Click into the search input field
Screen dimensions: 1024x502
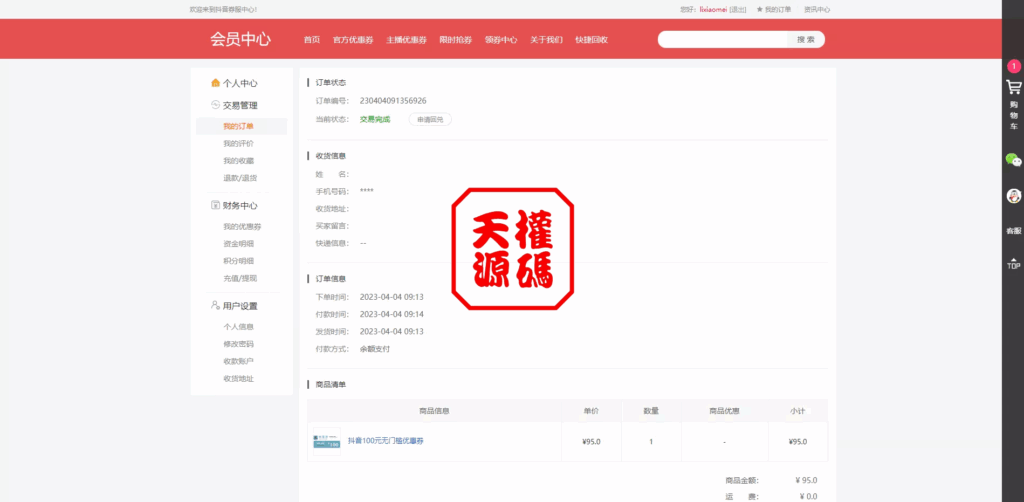723,39
